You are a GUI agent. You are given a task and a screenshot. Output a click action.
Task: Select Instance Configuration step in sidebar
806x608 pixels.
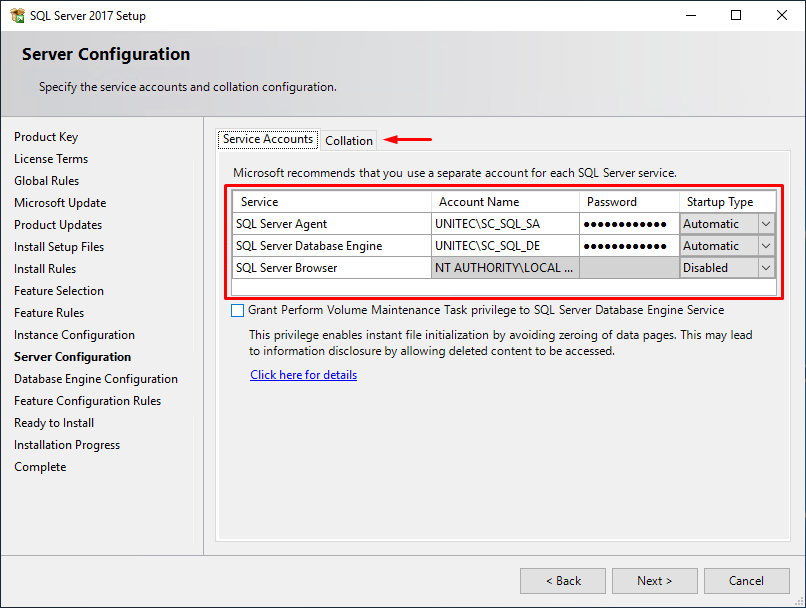[74, 335]
